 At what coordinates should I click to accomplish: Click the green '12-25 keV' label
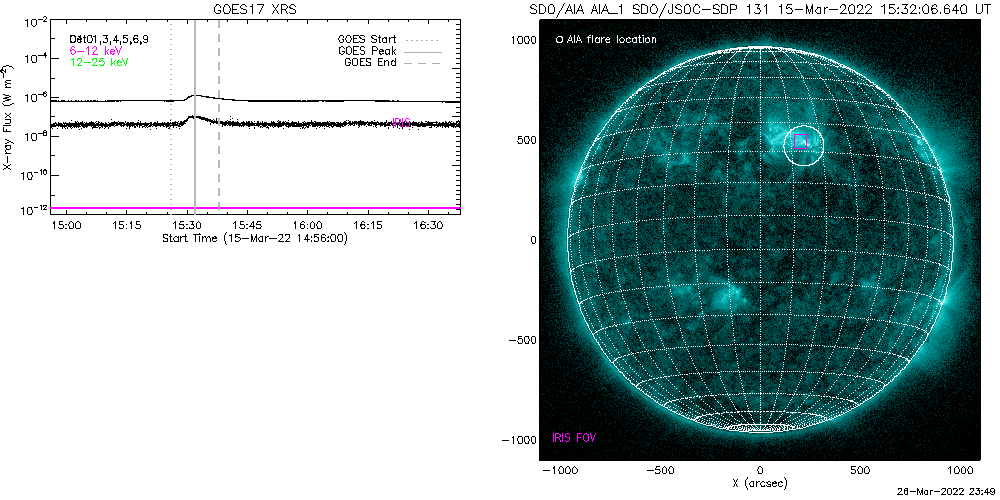99,62
